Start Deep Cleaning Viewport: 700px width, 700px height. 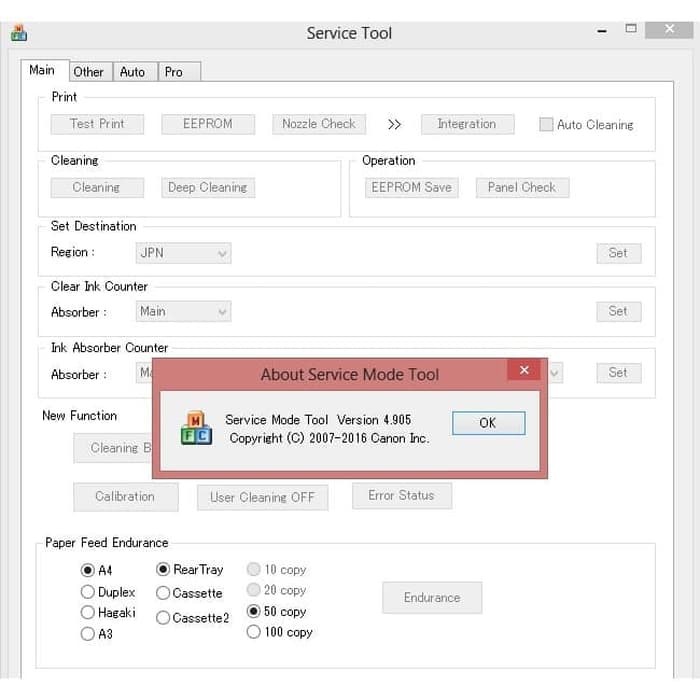(x=208, y=188)
